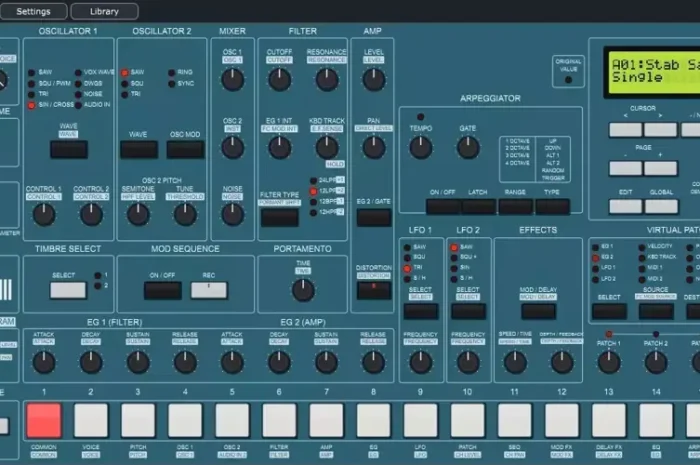Adjust the Mixer Noise knob

pyautogui.click(x=233, y=214)
